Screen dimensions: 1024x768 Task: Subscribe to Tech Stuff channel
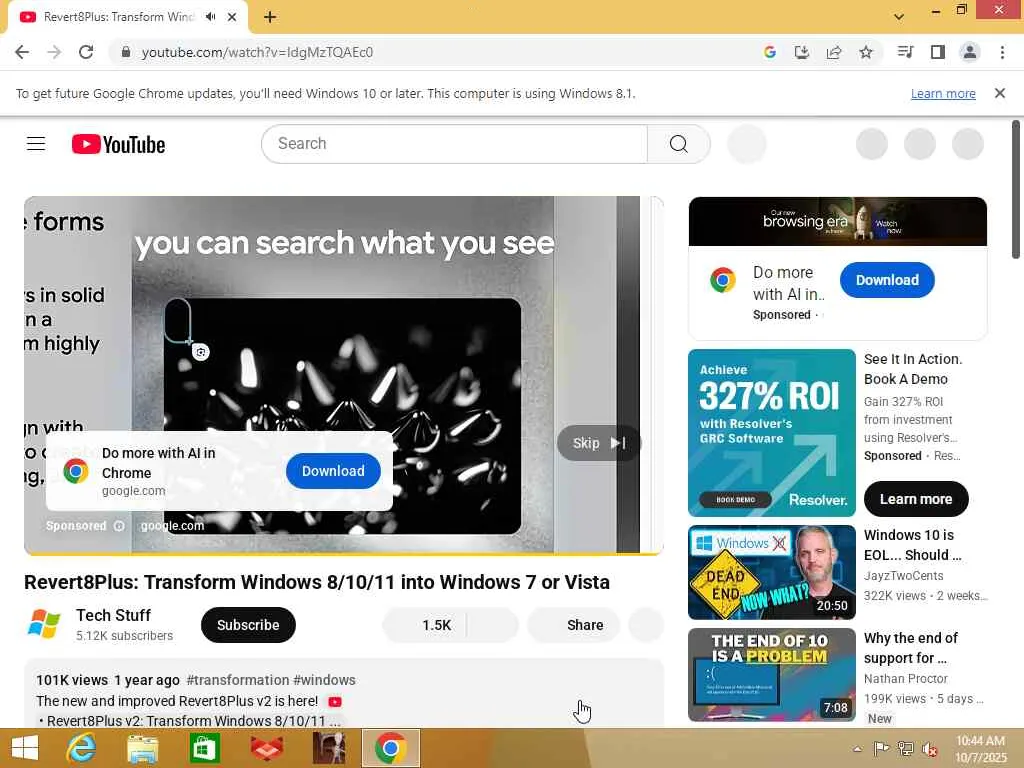pos(248,625)
